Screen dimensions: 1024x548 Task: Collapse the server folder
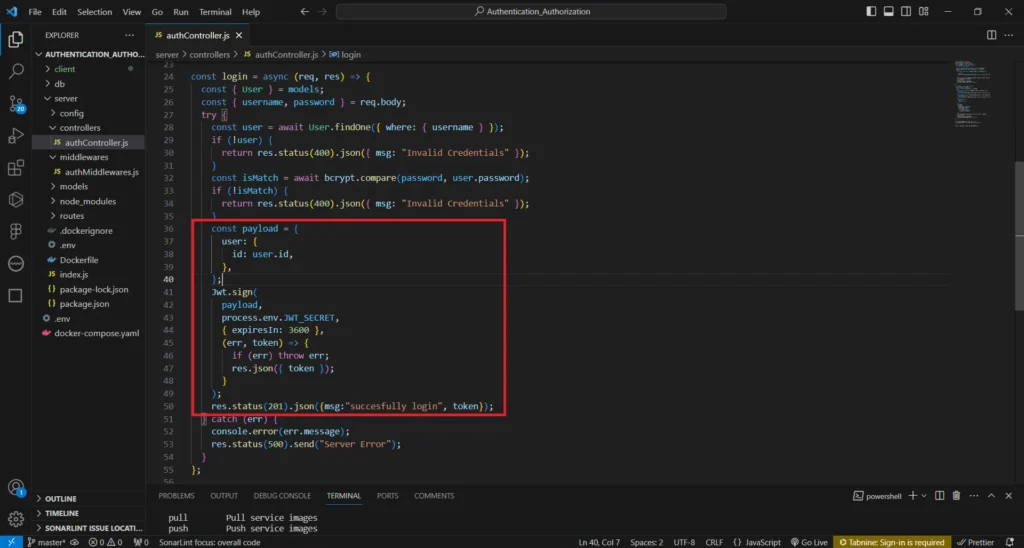point(65,99)
